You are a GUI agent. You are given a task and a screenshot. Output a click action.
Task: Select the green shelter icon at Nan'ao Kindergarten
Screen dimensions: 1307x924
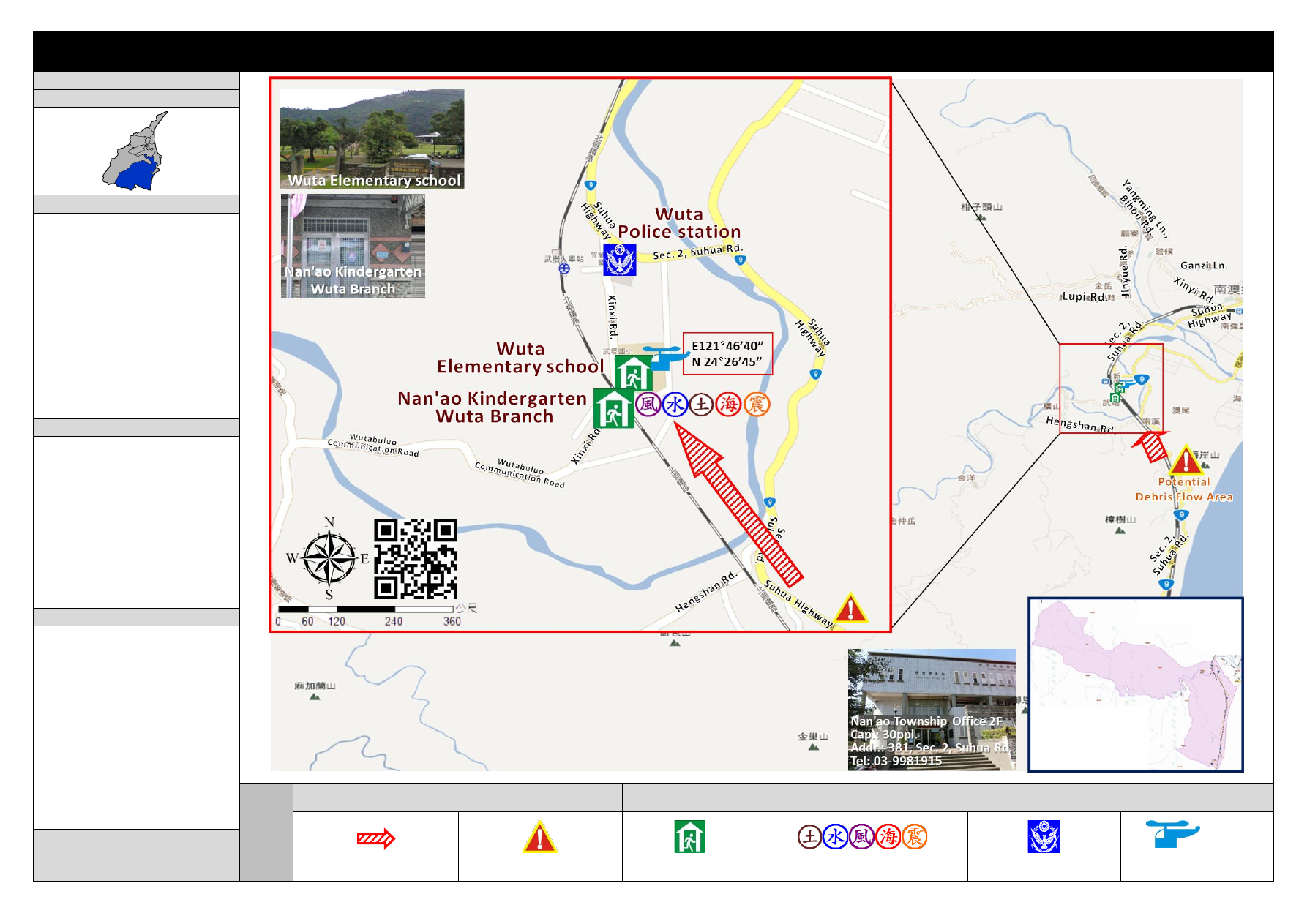pos(613,408)
